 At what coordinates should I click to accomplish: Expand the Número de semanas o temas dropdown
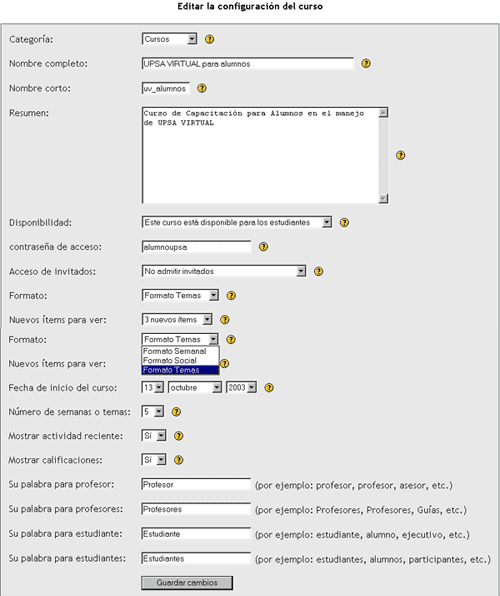pos(152,412)
